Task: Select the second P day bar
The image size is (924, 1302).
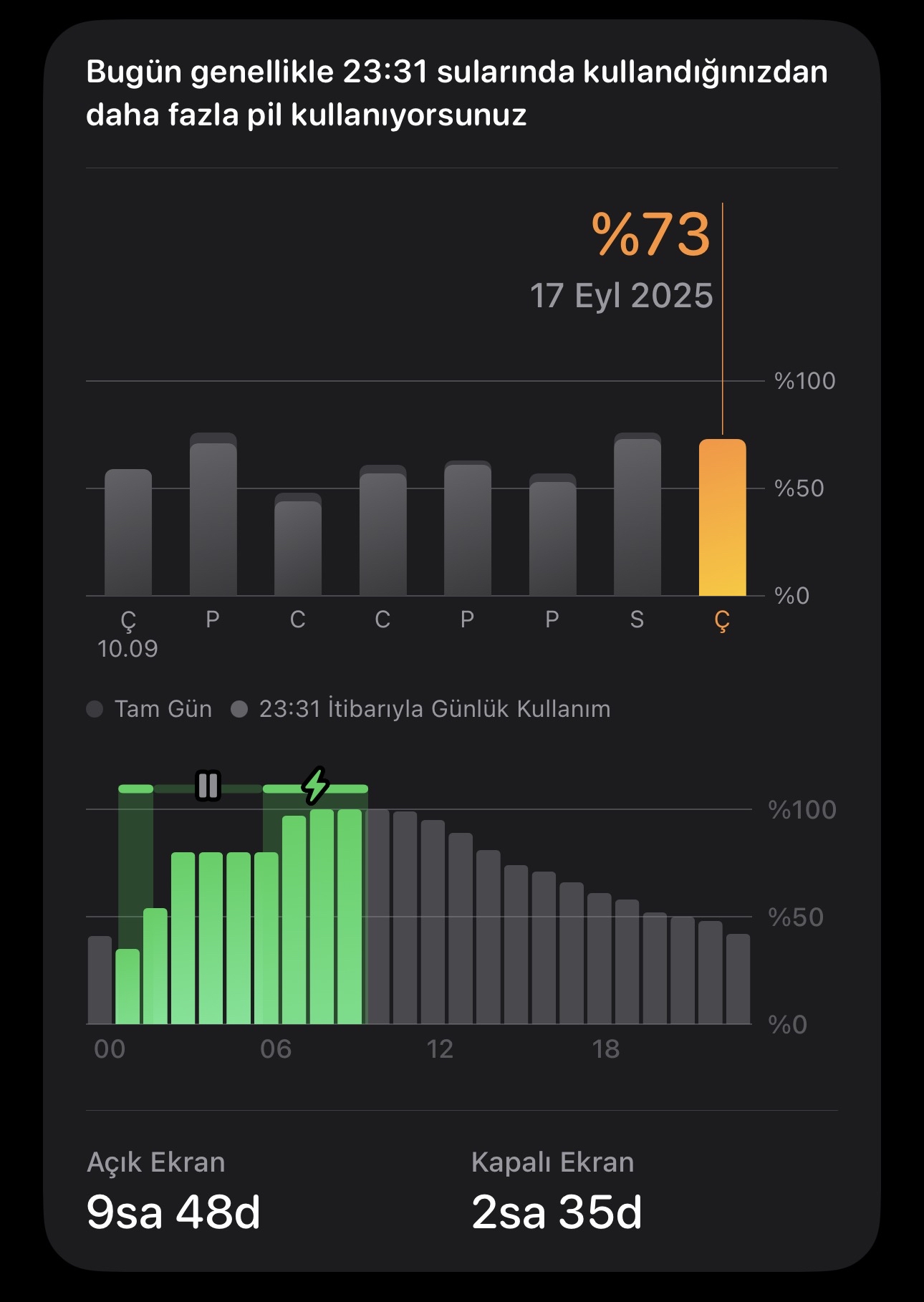Action: pyautogui.click(x=468, y=528)
